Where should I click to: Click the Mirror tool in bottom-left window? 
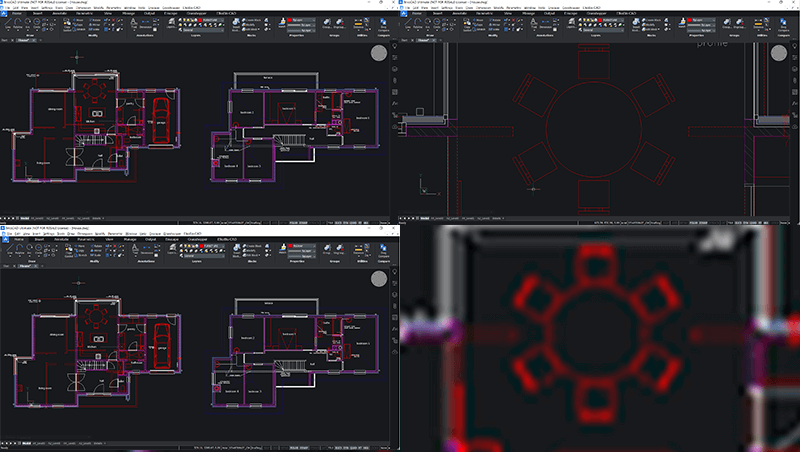coord(96,250)
